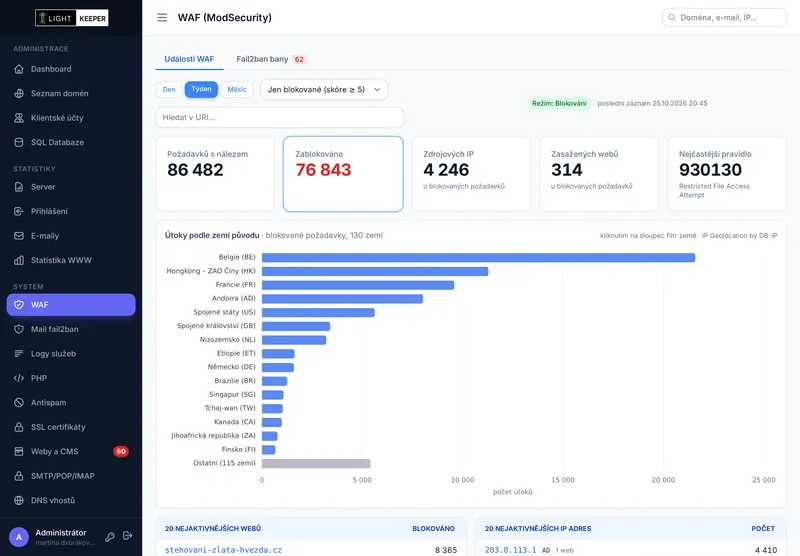Click Weby a CMS window icon

pos(19,451)
